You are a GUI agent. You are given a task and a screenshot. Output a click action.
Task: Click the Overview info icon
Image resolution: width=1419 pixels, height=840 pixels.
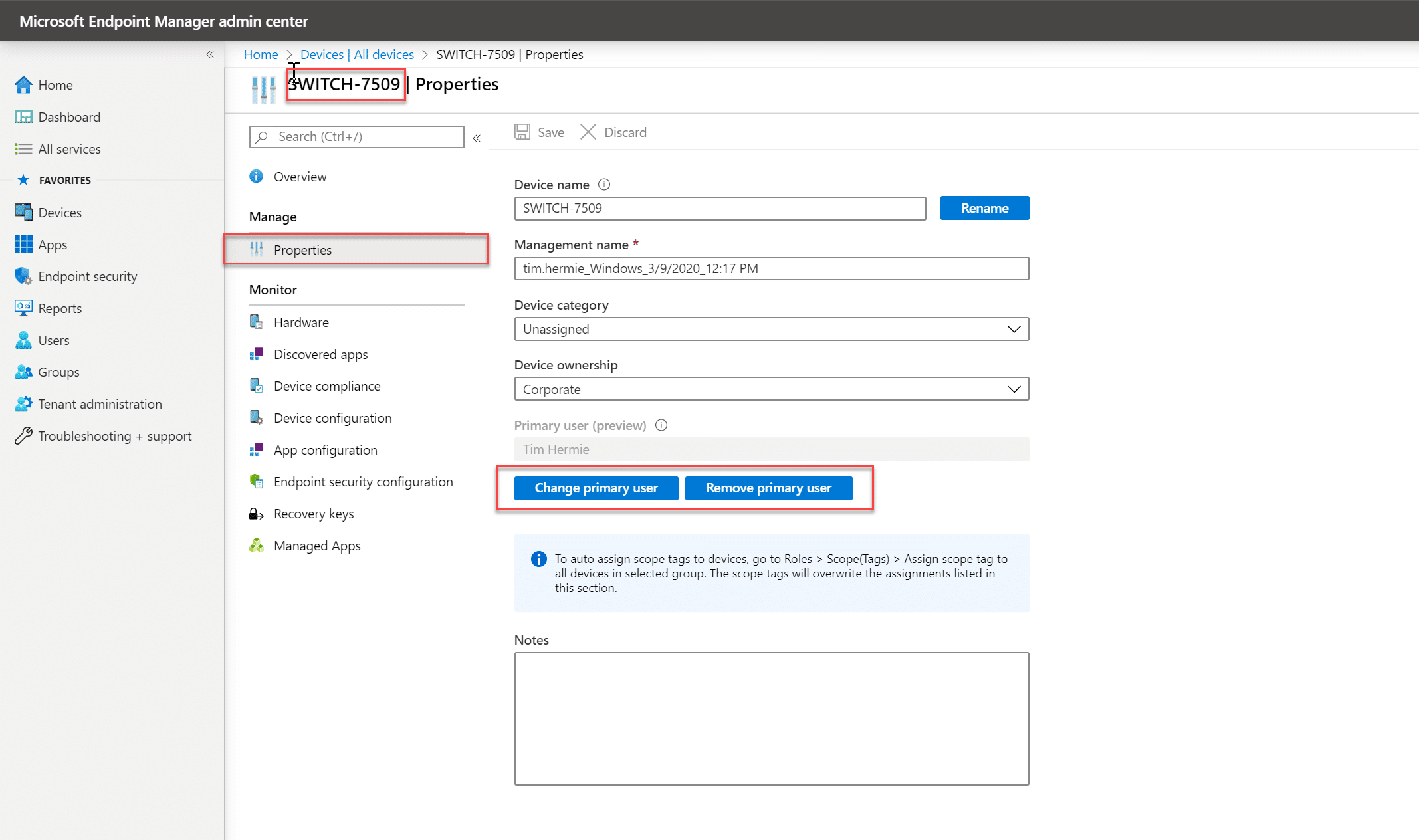(x=256, y=177)
